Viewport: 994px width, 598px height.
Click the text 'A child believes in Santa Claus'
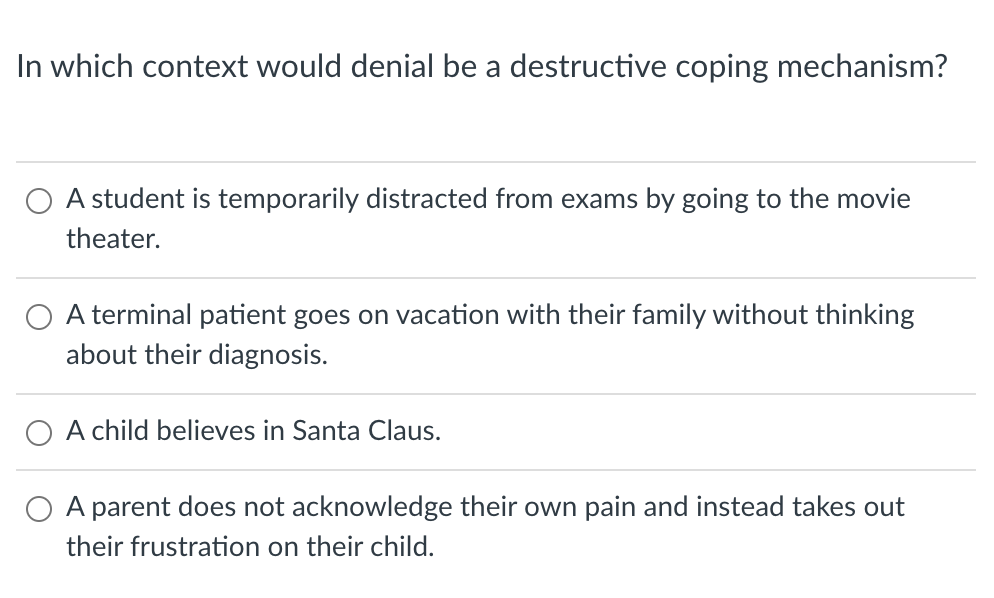pyautogui.click(x=252, y=431)
